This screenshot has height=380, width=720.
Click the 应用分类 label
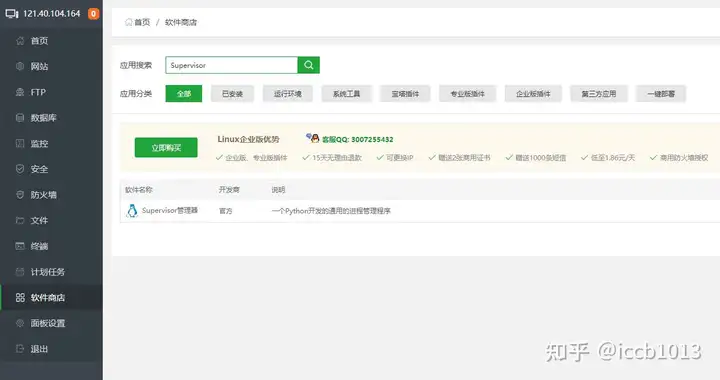(x=136, y=94)
